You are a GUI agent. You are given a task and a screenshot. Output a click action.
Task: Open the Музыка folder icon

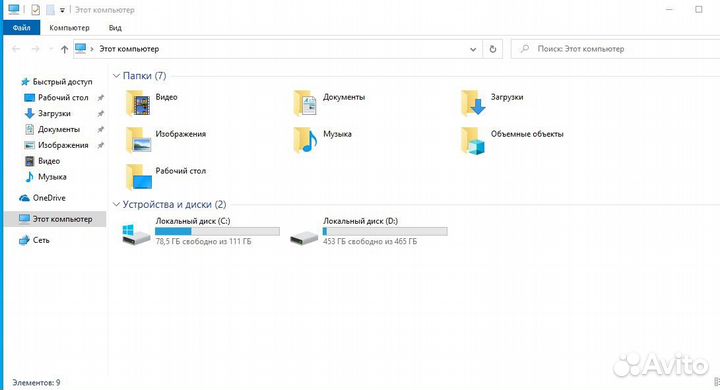click(306, 140)
